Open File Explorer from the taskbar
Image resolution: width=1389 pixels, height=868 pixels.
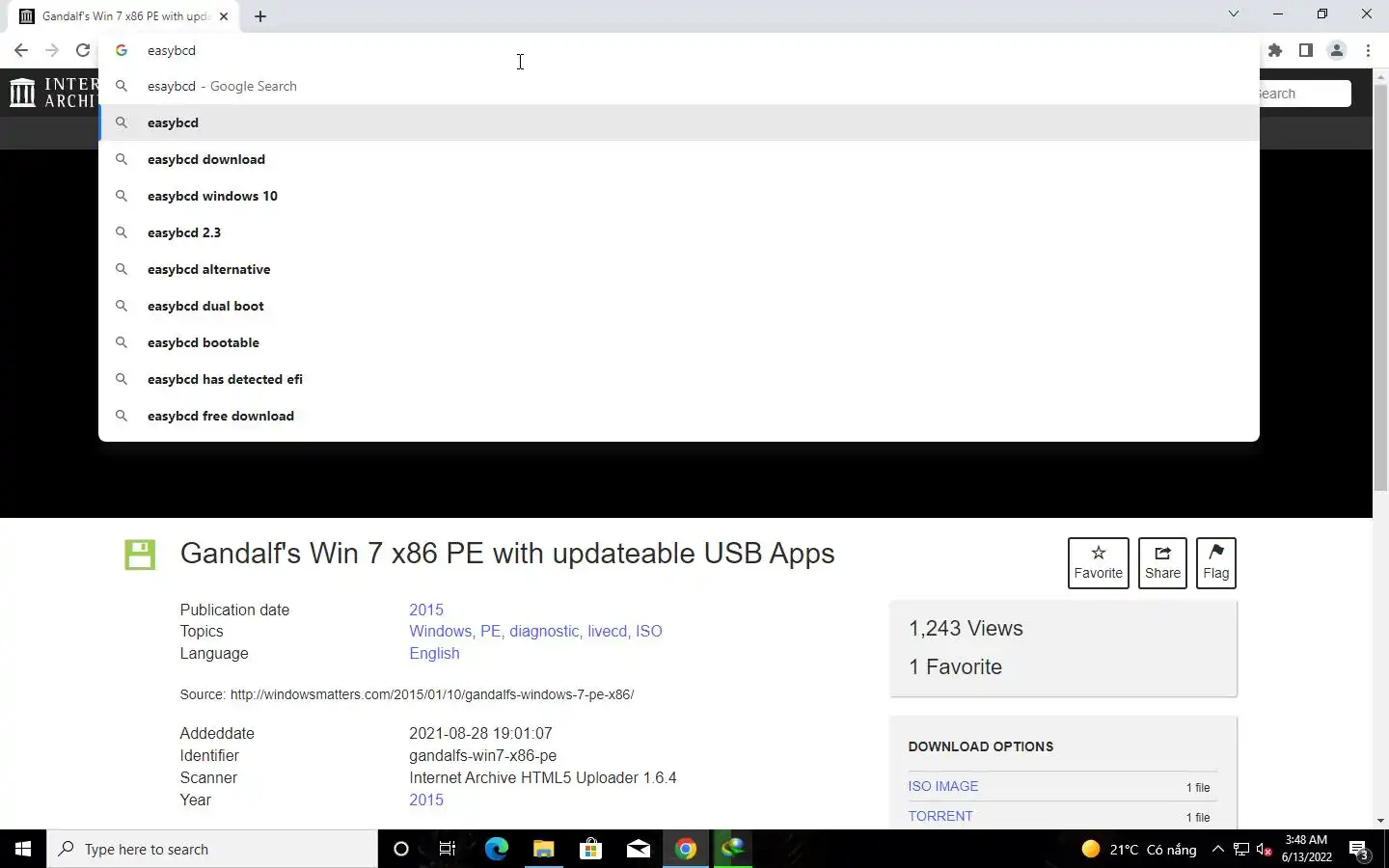click(543, 849)
